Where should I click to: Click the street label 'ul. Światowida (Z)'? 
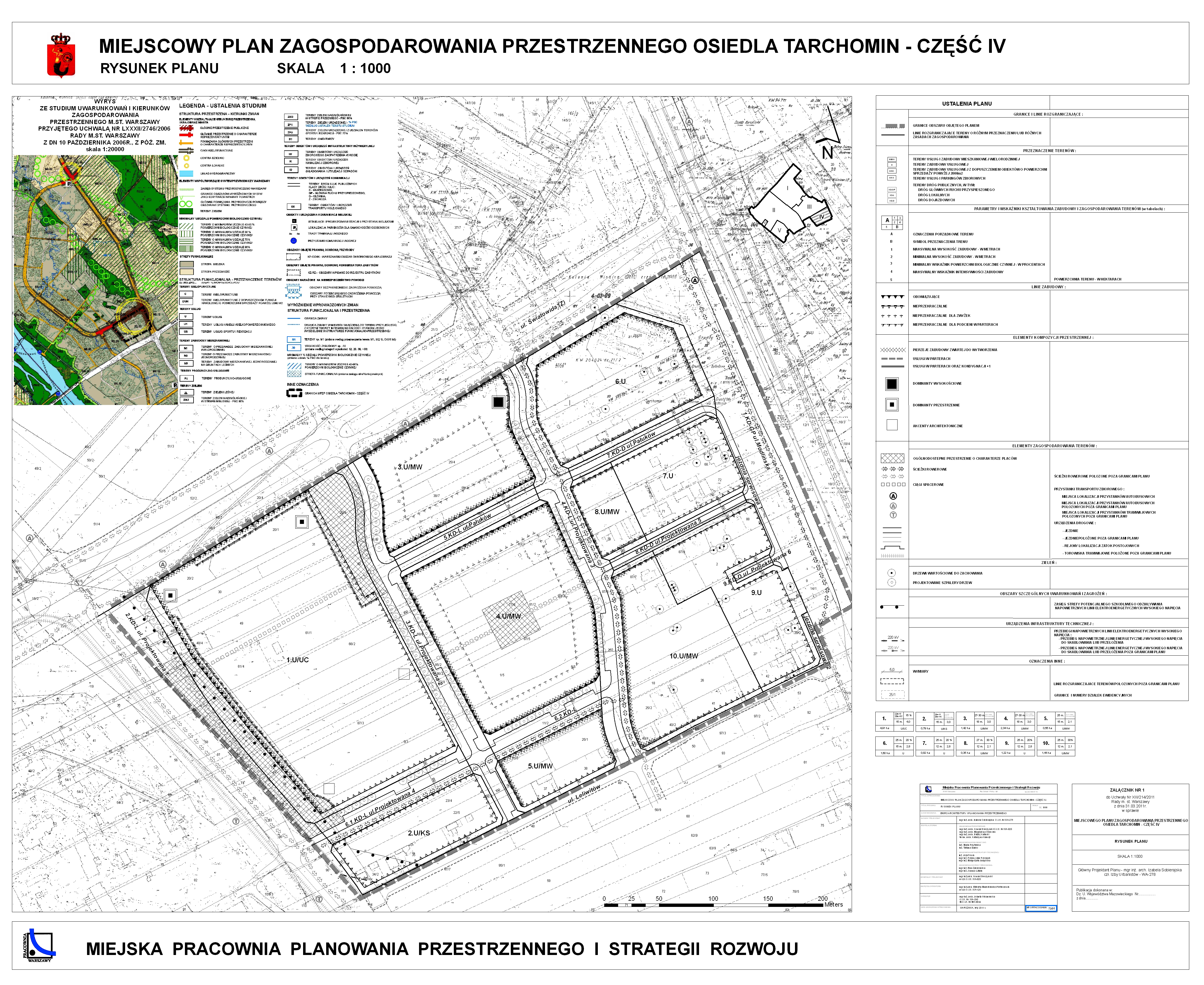point(543,315)
